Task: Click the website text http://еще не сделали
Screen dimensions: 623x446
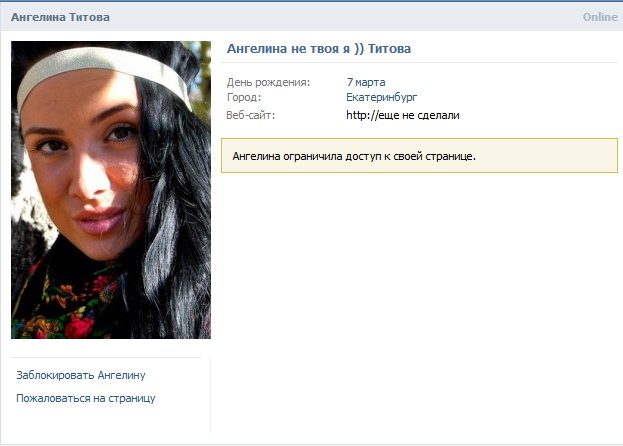Action: point(403,115)
